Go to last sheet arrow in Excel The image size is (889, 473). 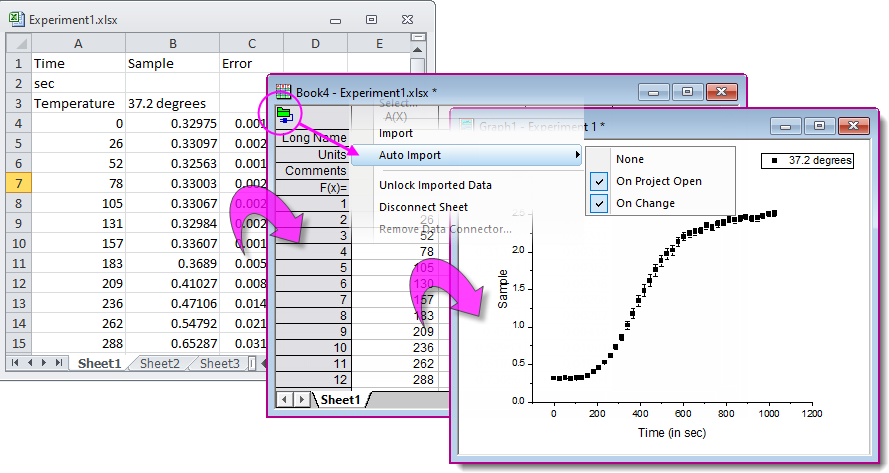pyautogui.click(x=59, y=362)
